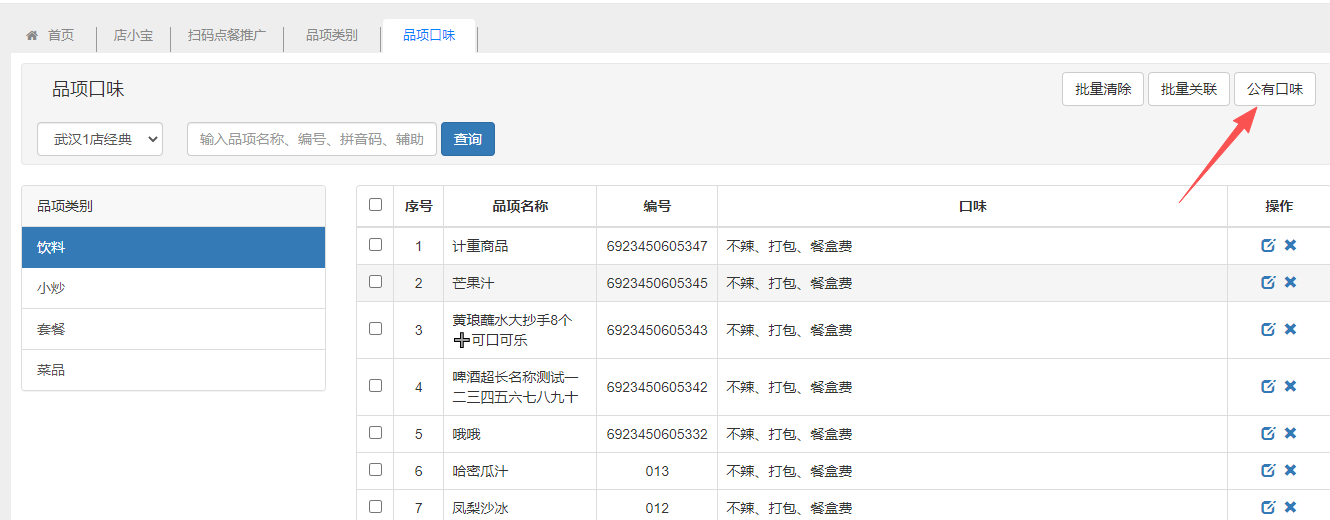Toggle the select-all checkbox in table header

pos(375,205)
